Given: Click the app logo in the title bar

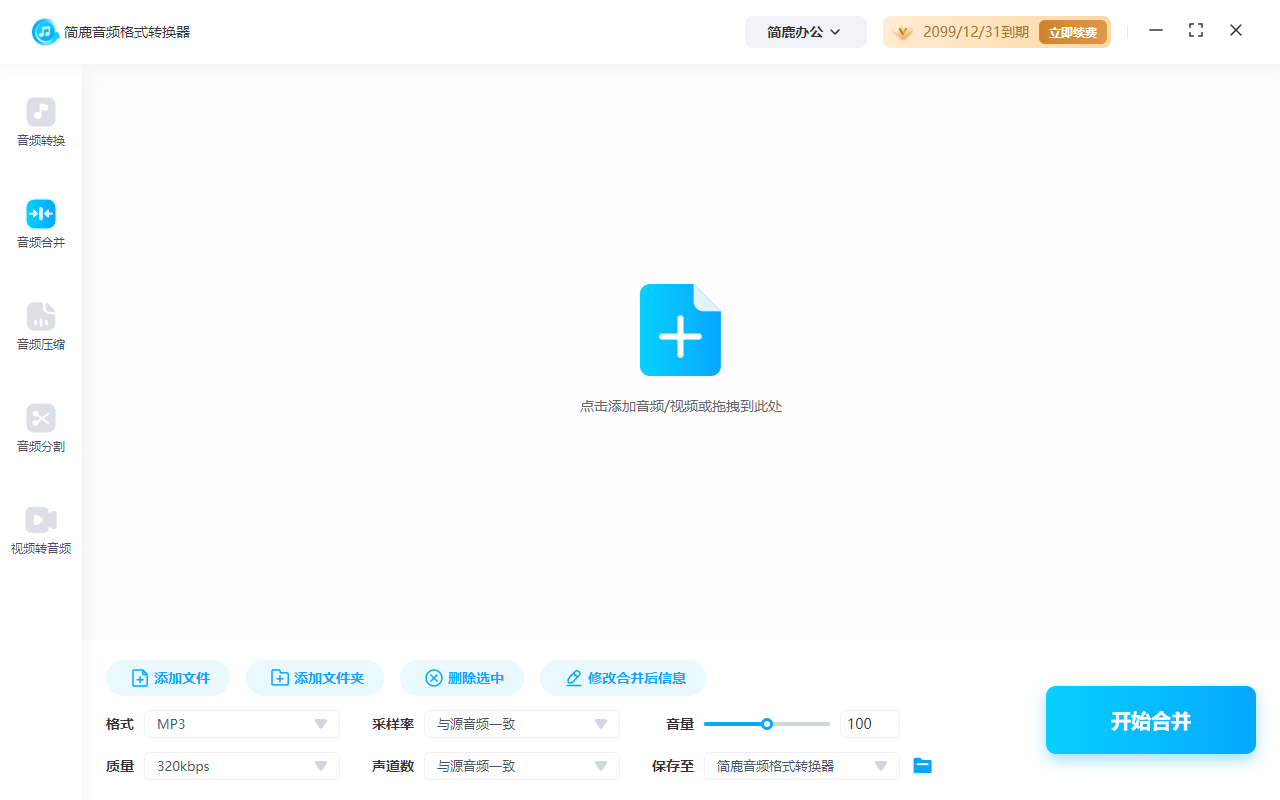Looking at the screenshot, I should [x=43, y=31].
